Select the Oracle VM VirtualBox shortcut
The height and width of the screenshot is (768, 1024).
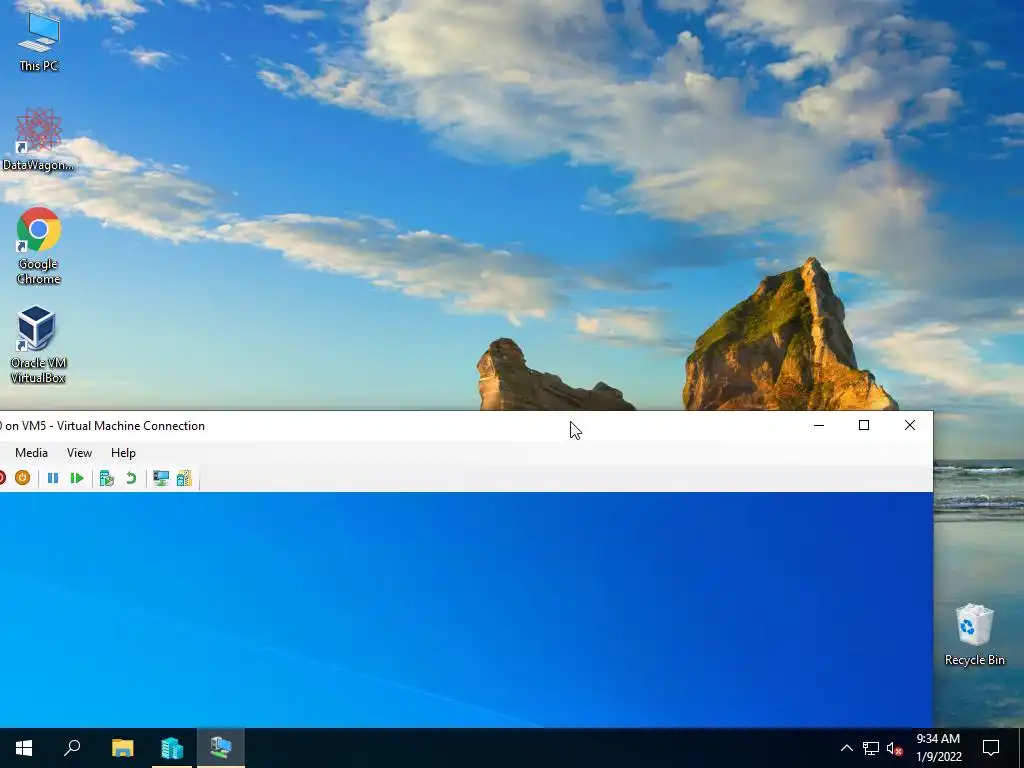pos(39,345)
